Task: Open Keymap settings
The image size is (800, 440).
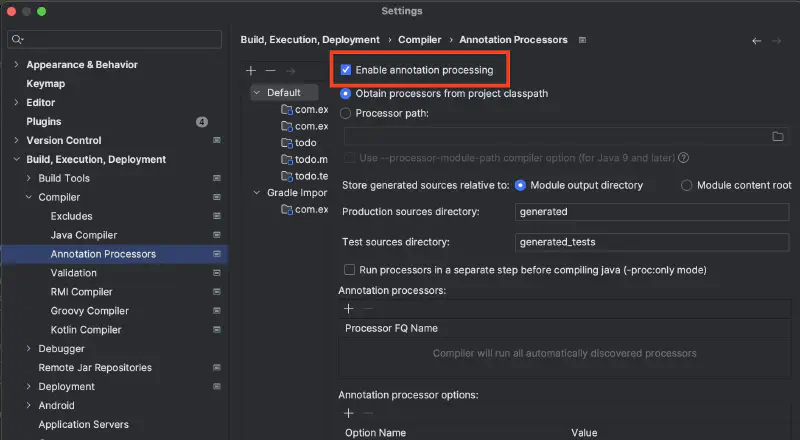Action: (45, 84)
